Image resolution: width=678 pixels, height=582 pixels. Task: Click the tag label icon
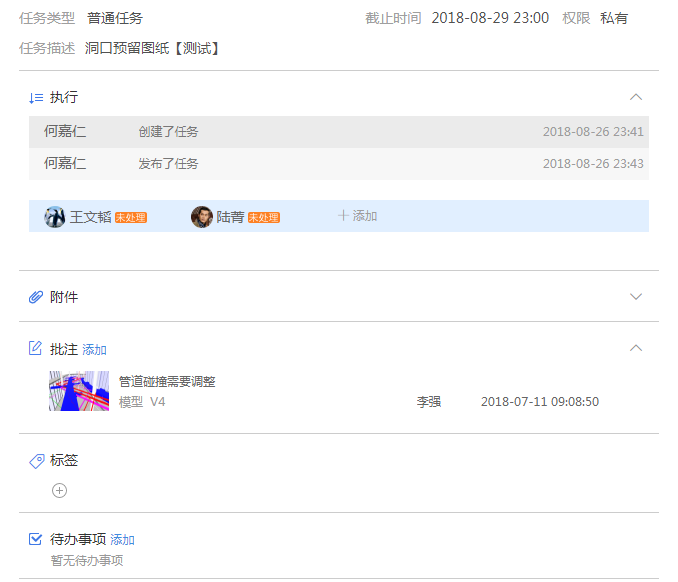tap(36, 461)
